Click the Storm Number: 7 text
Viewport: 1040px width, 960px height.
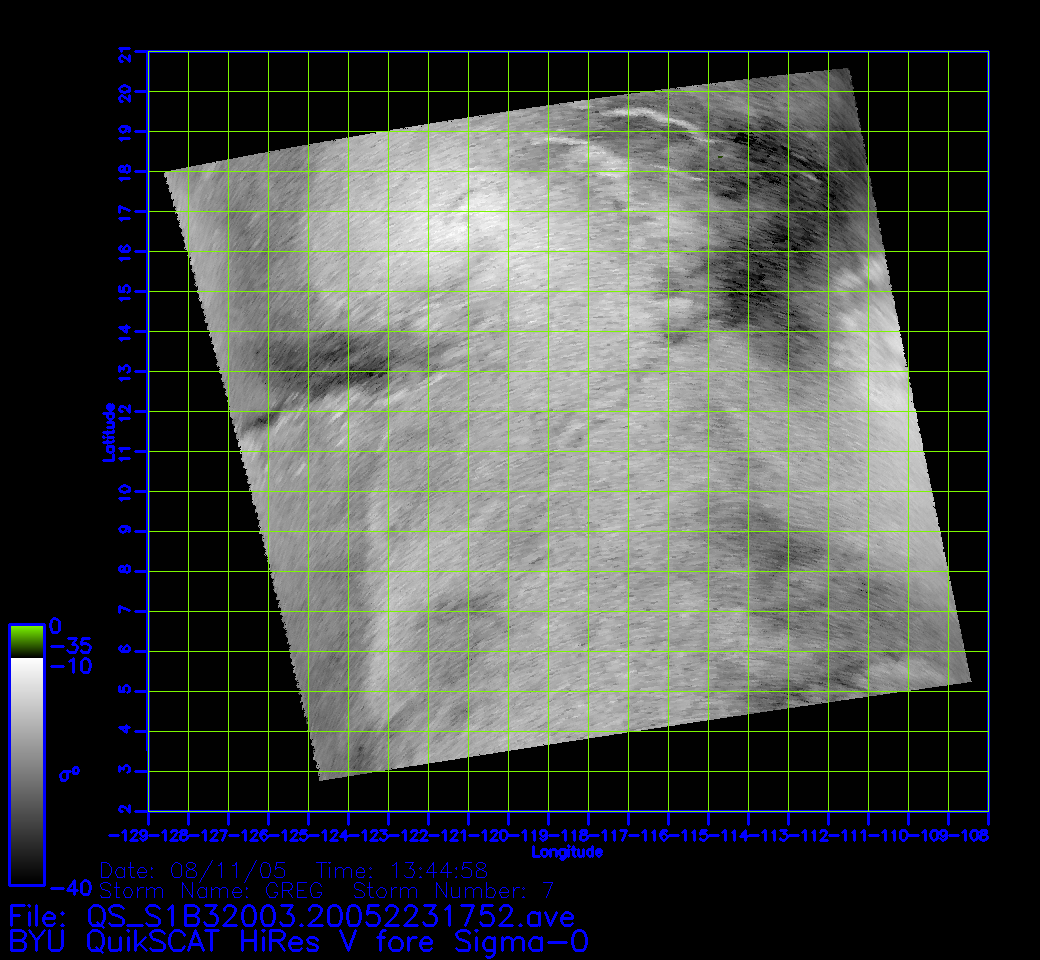[x=450, y=890]
